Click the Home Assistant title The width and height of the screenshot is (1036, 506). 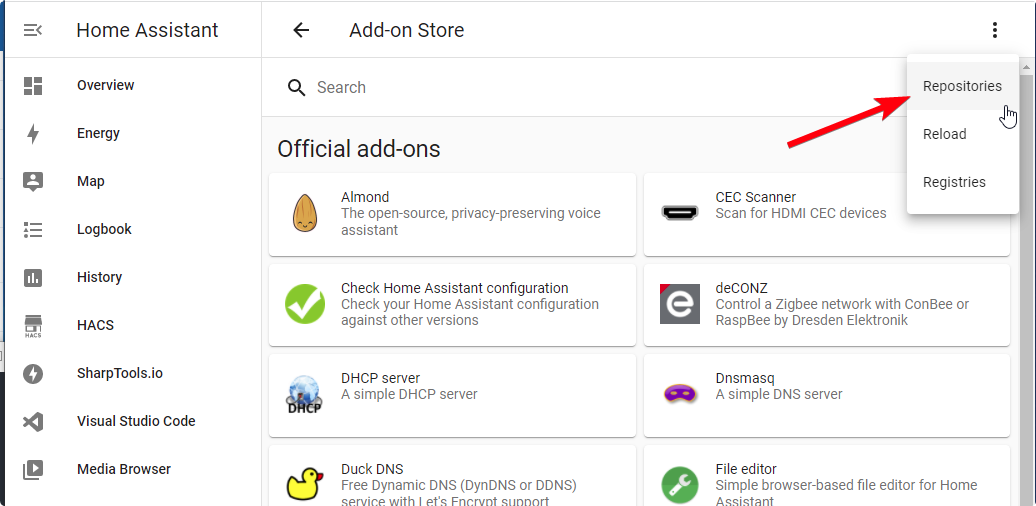point(147,30)
